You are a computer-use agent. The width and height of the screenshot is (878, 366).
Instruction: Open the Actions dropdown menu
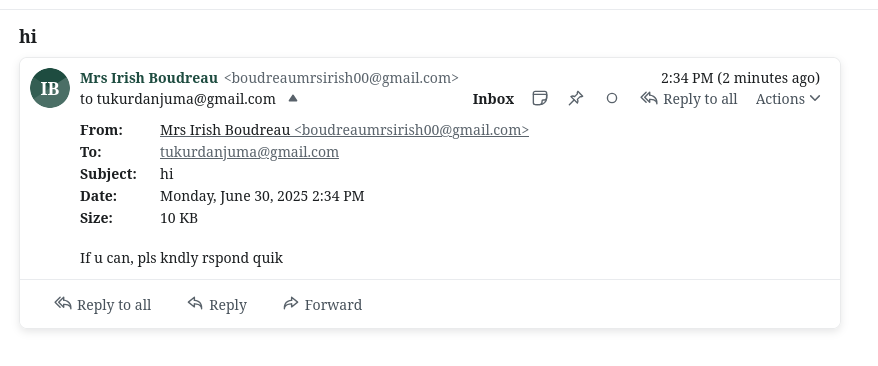tap(788, 99)
